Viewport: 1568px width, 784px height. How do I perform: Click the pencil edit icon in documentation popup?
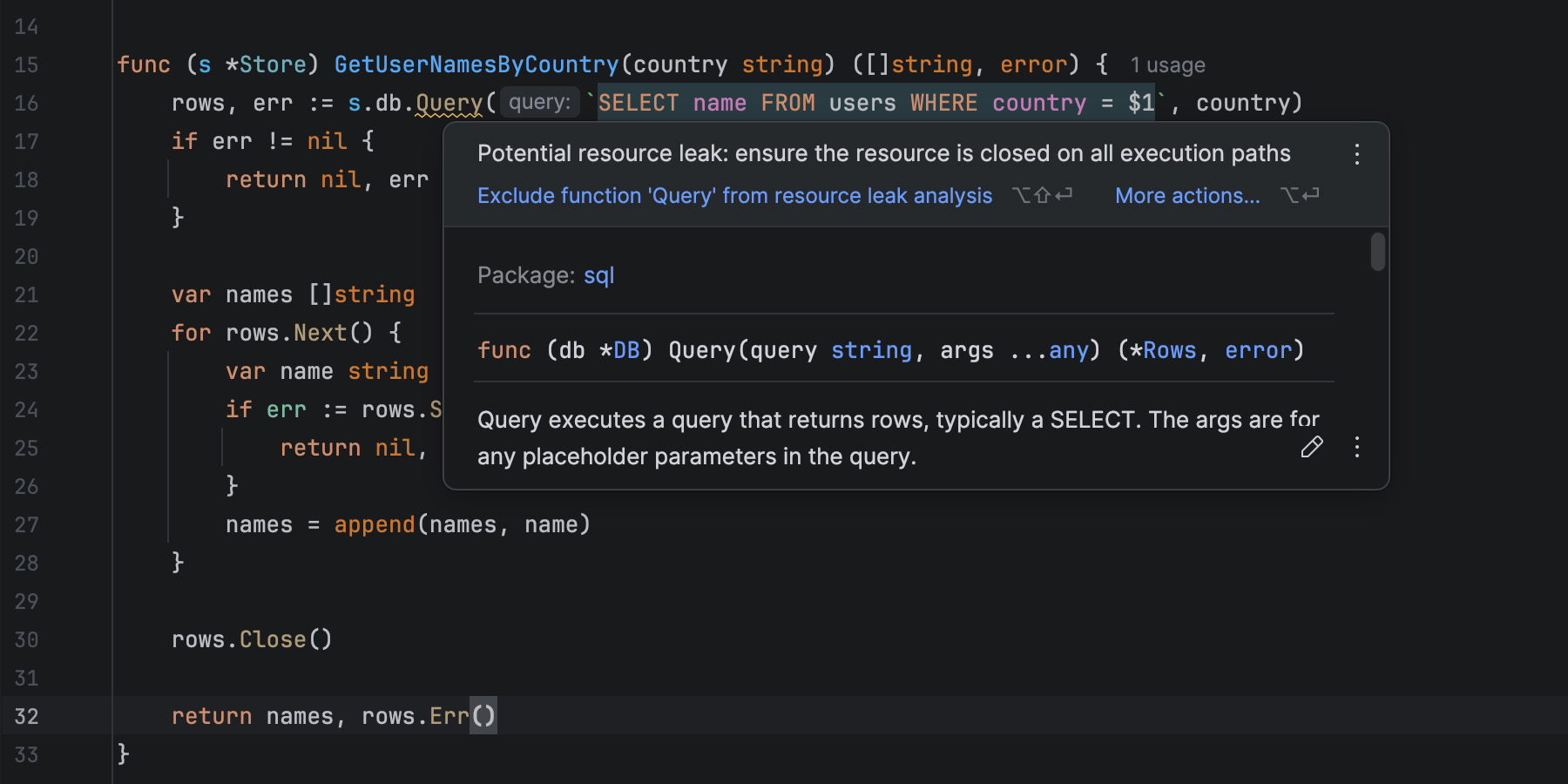tap(1311, 448)
